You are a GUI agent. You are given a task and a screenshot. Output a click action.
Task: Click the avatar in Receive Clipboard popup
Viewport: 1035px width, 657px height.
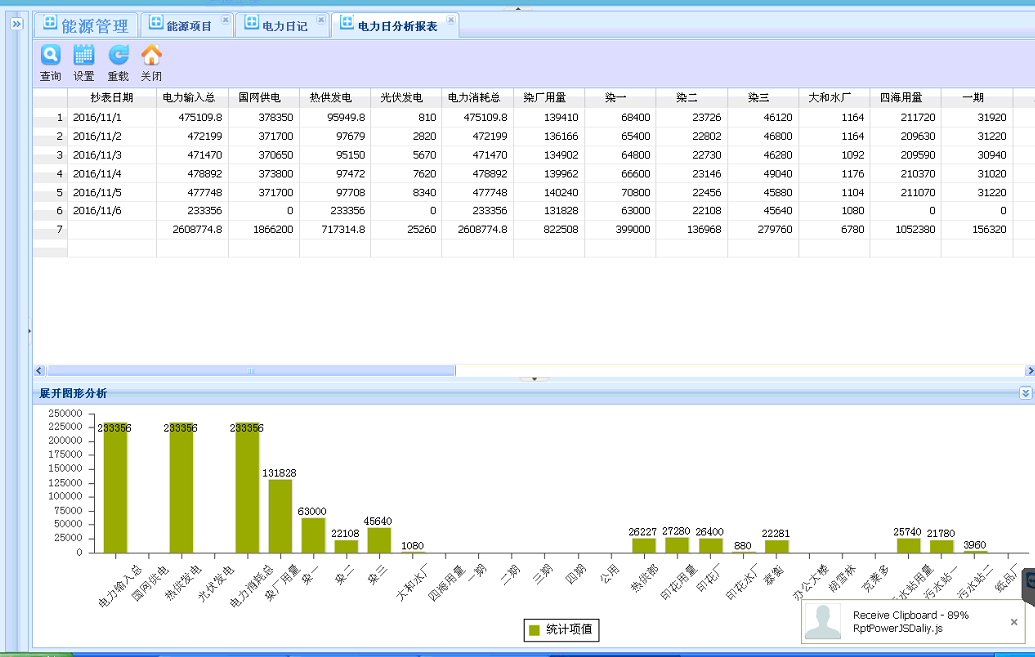(x=823, y=622)
